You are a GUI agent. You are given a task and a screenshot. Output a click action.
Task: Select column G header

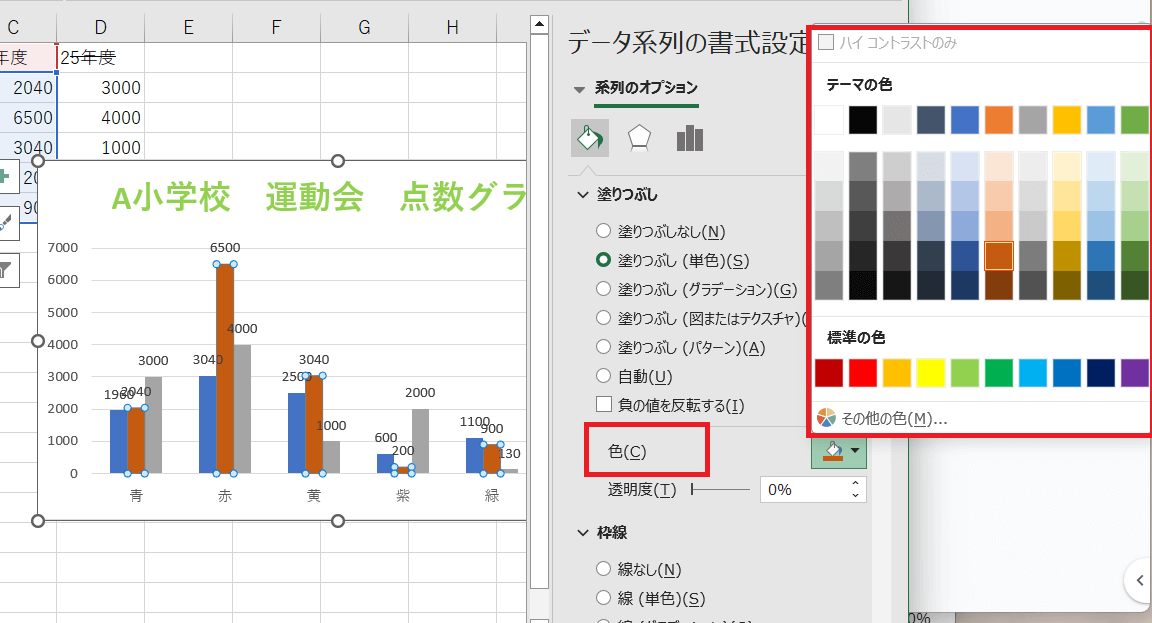[x=364, y=27]
